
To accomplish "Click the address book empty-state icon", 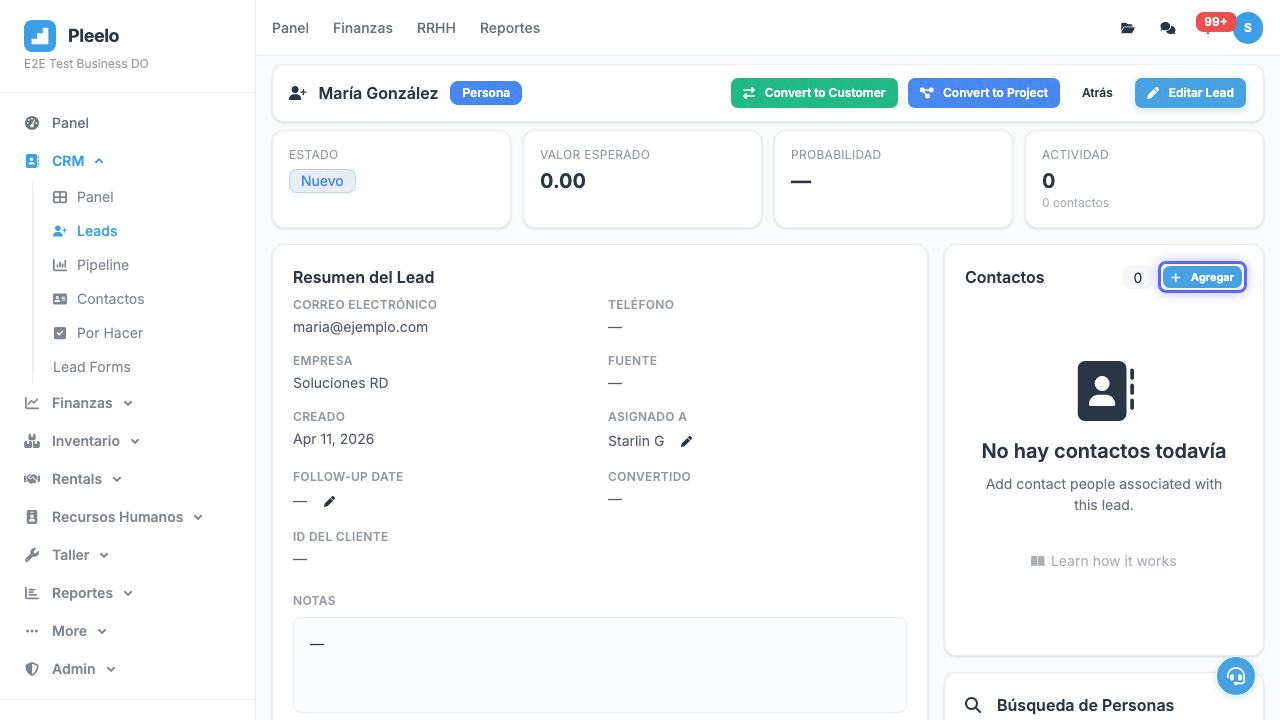I will point(1105,391).
